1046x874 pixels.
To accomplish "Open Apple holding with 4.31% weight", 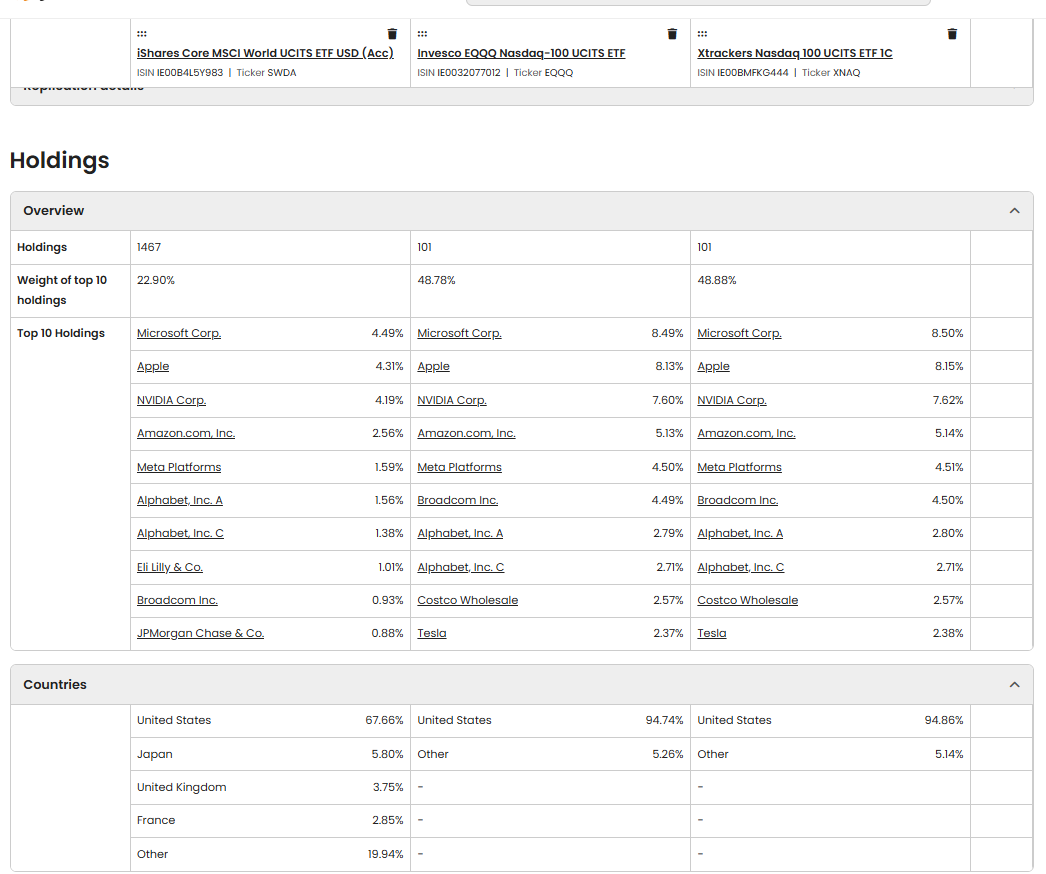I will tap(153, 367).
